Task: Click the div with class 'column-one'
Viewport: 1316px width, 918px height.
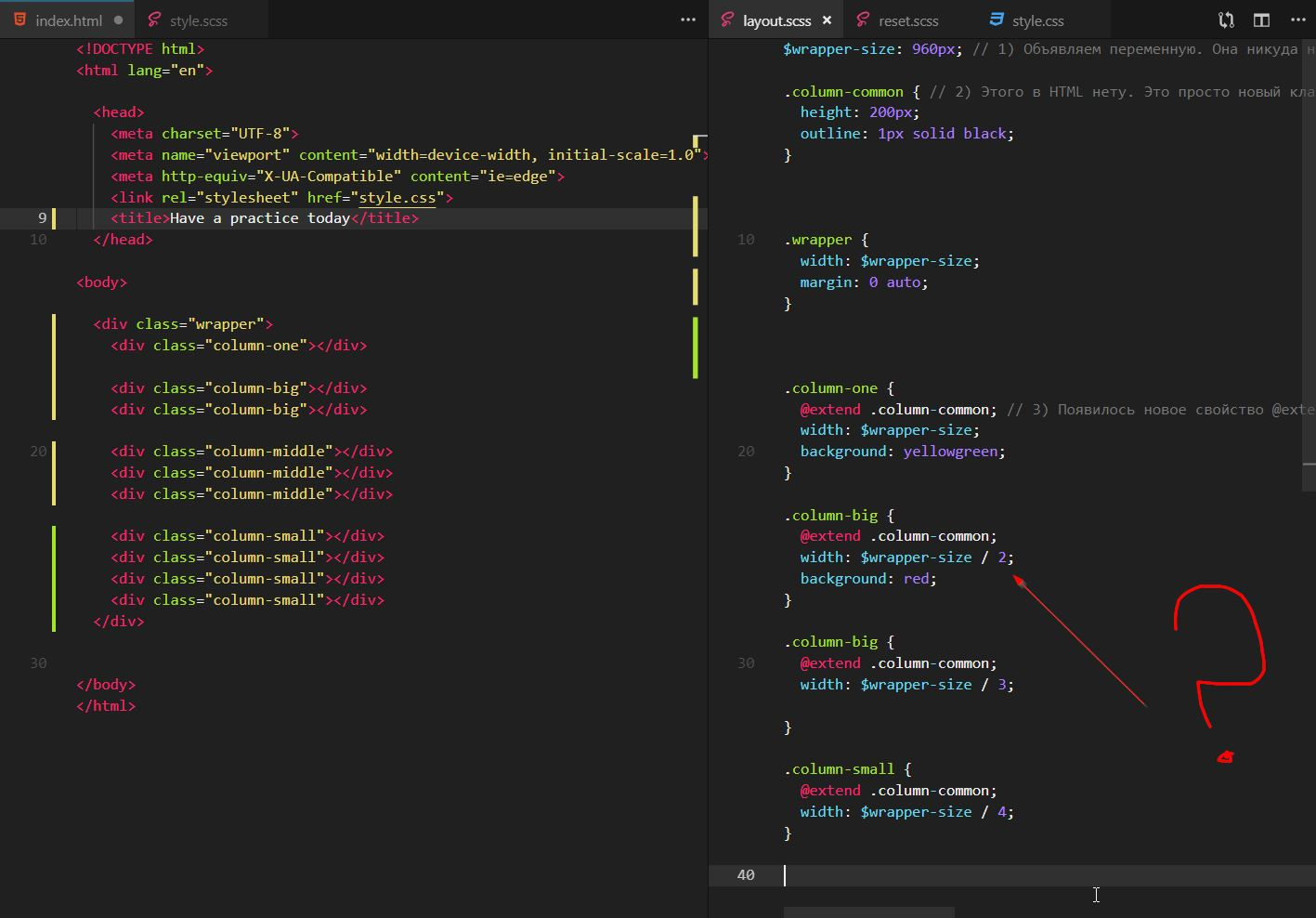Action: [x=239, y=346]
